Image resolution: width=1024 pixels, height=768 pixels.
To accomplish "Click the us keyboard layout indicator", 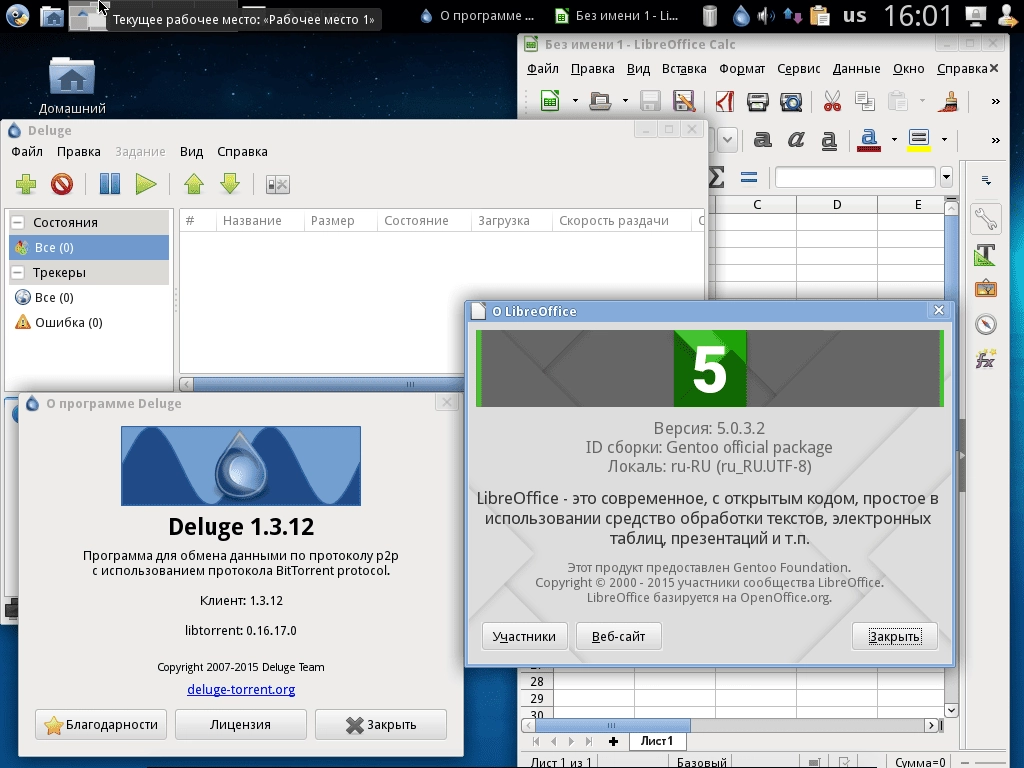I will pos(854,16).
